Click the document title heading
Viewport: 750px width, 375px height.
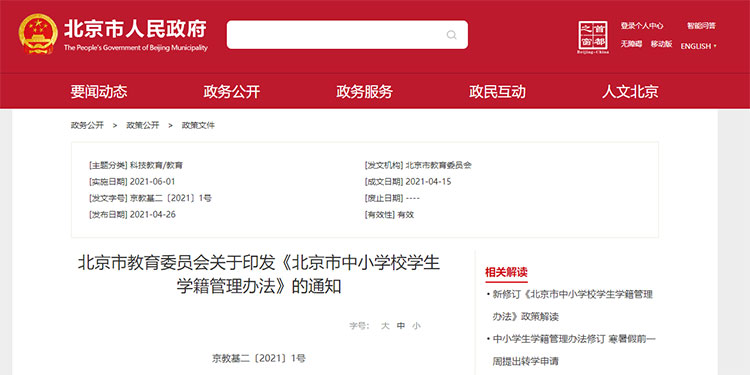(259, 275)
